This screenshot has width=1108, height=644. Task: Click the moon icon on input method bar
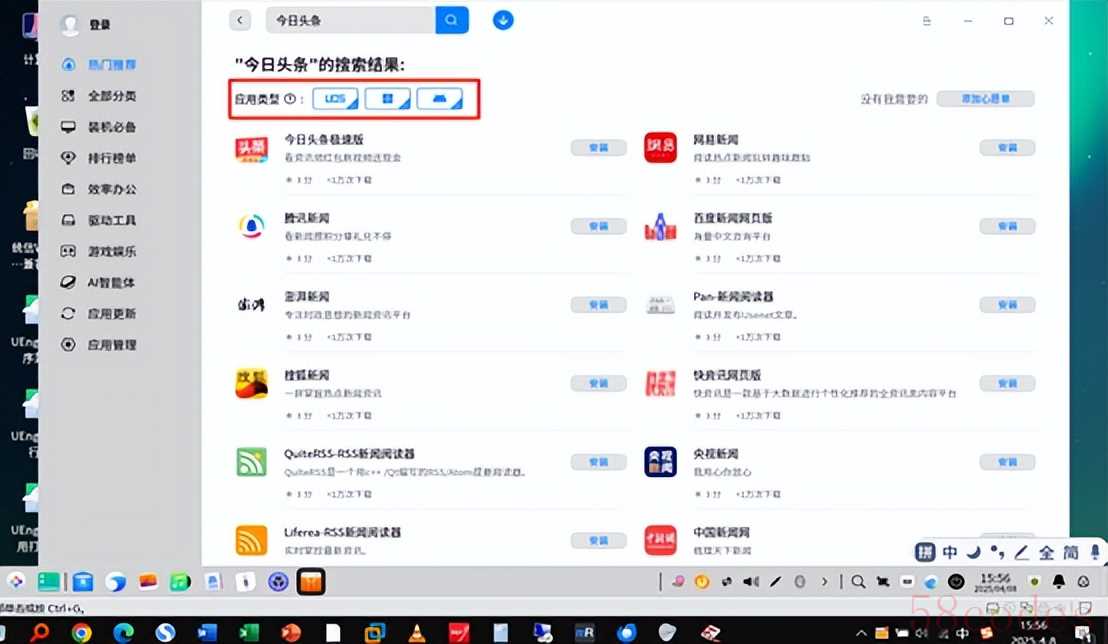(973, 552)
